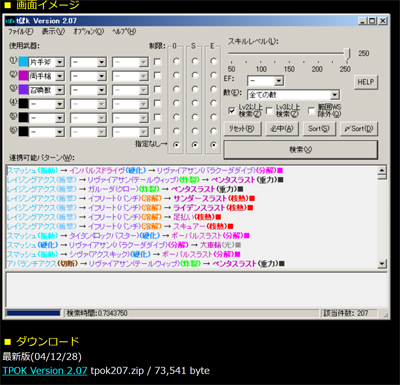Open the first weapon dropdown in row 6
The height and width of the screenshot is (385, 400).
point(60,132)
